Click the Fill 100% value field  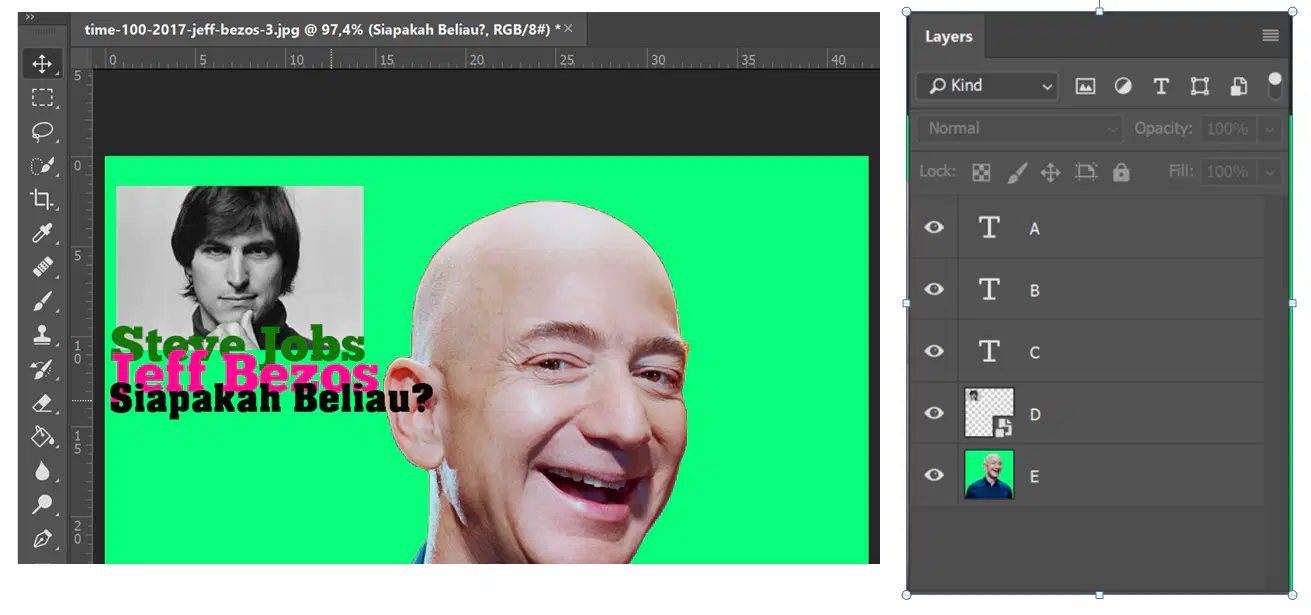(x=1227, y=172)
